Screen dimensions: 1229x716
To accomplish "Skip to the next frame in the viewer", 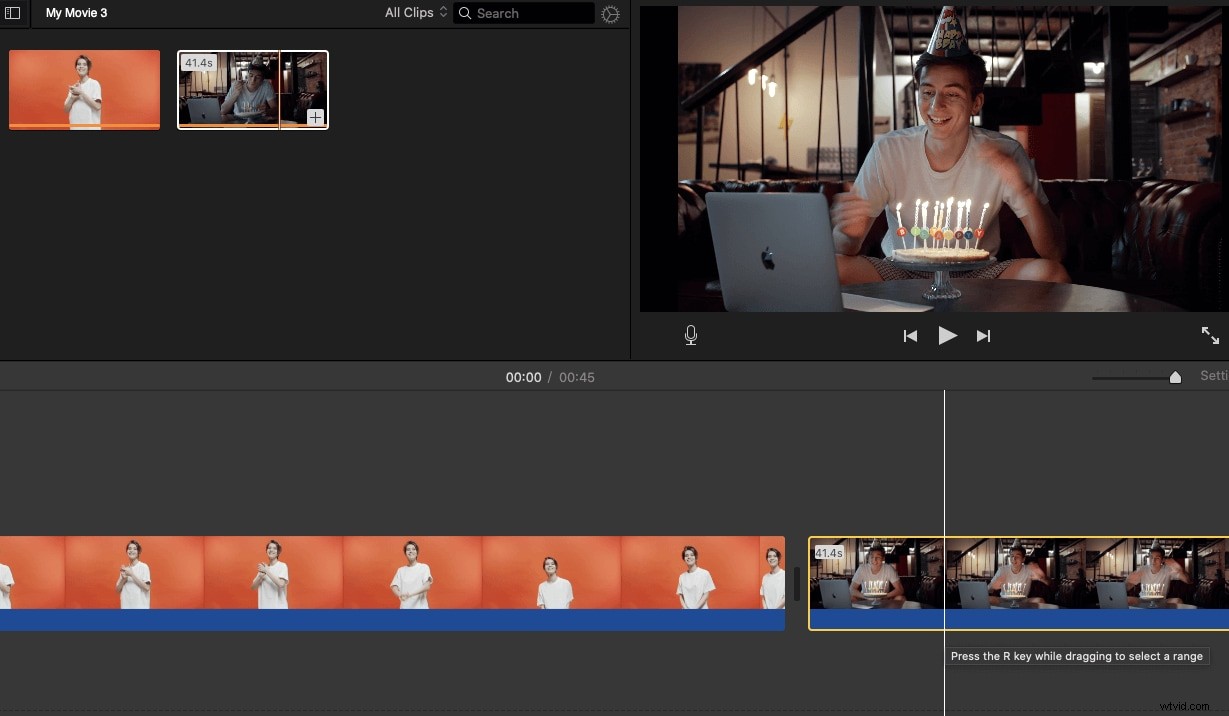I will click(x=983, y=335).
